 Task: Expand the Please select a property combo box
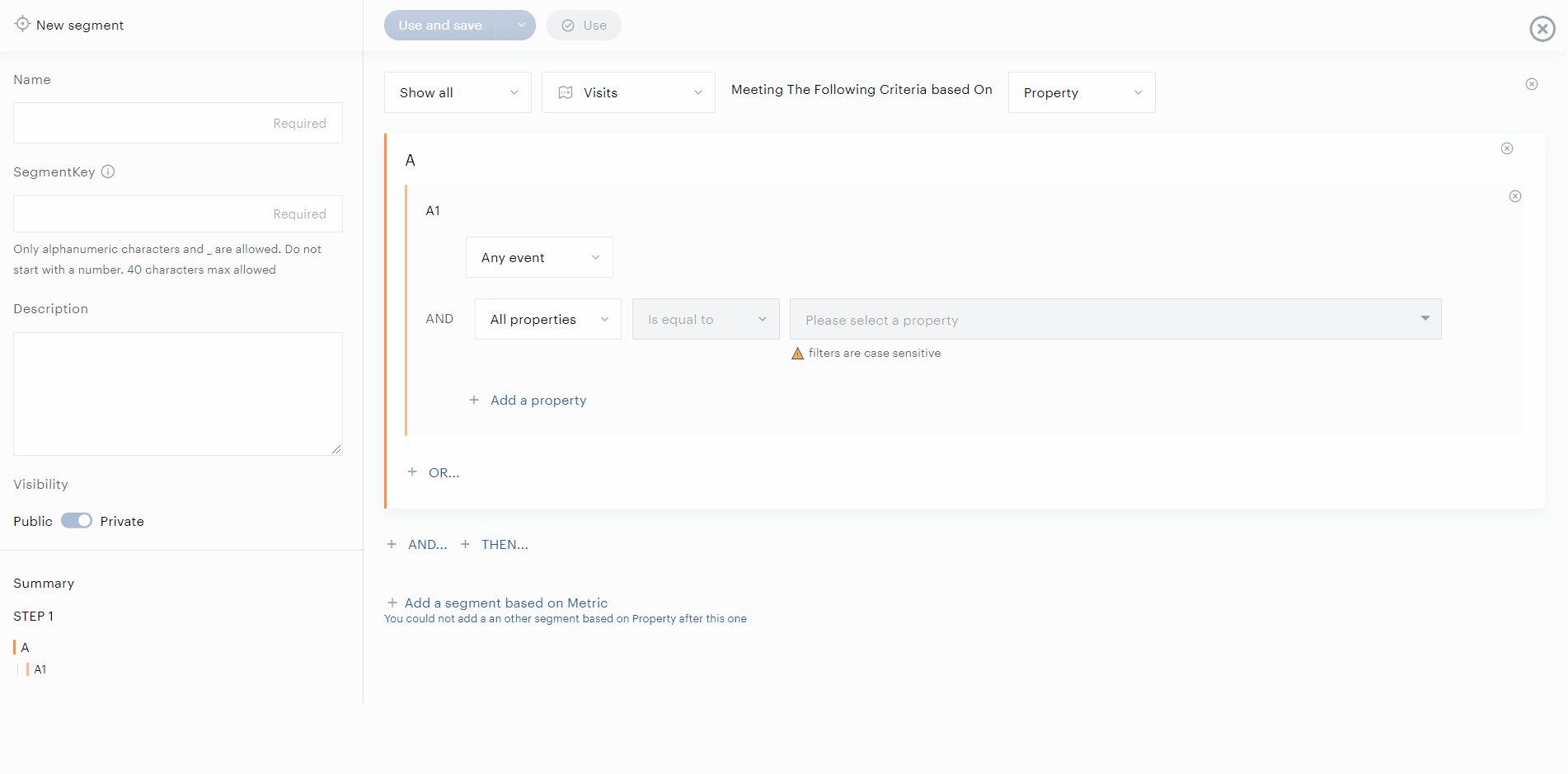pos(1115,319)
